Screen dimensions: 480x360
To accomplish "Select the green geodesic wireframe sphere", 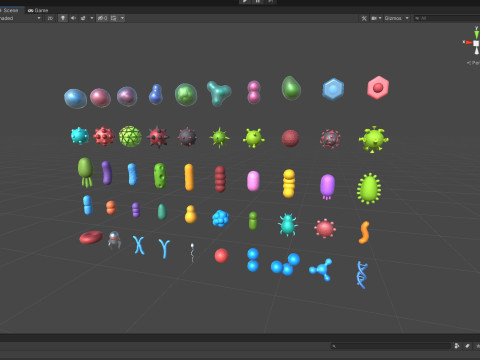I will (130, 136).
